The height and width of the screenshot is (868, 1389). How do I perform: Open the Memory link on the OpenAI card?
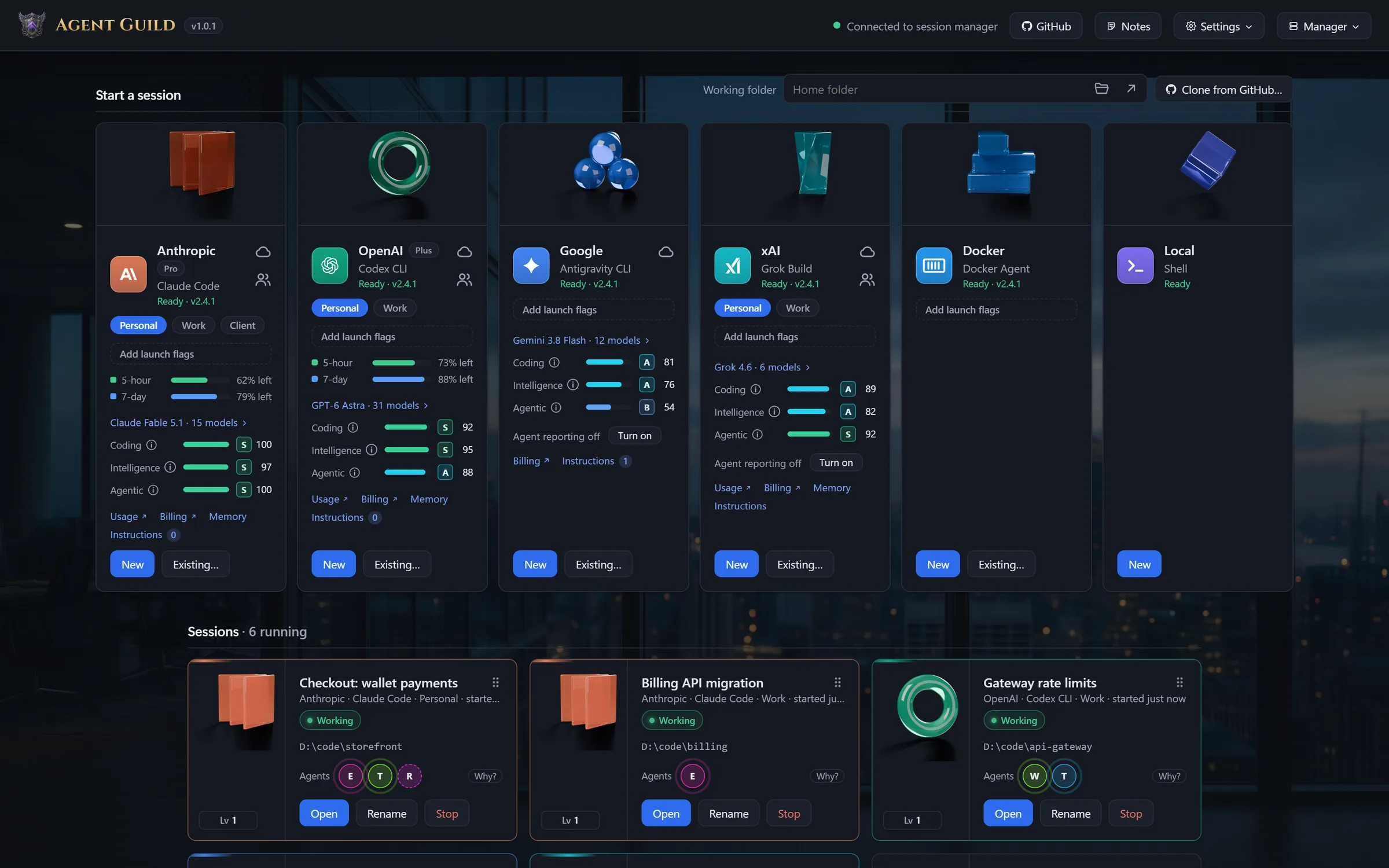click(x=429, y=499)
